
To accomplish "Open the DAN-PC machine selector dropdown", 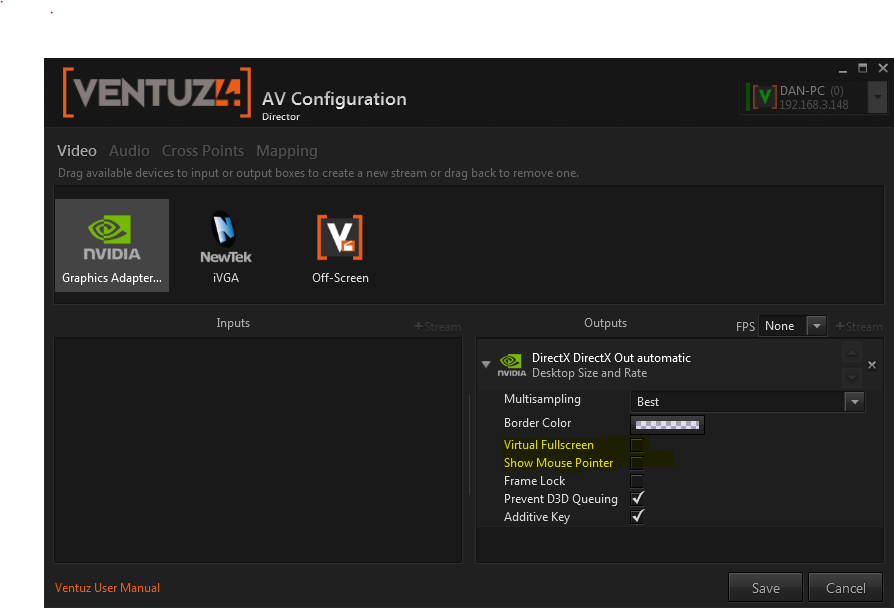I will click(877, 97).
